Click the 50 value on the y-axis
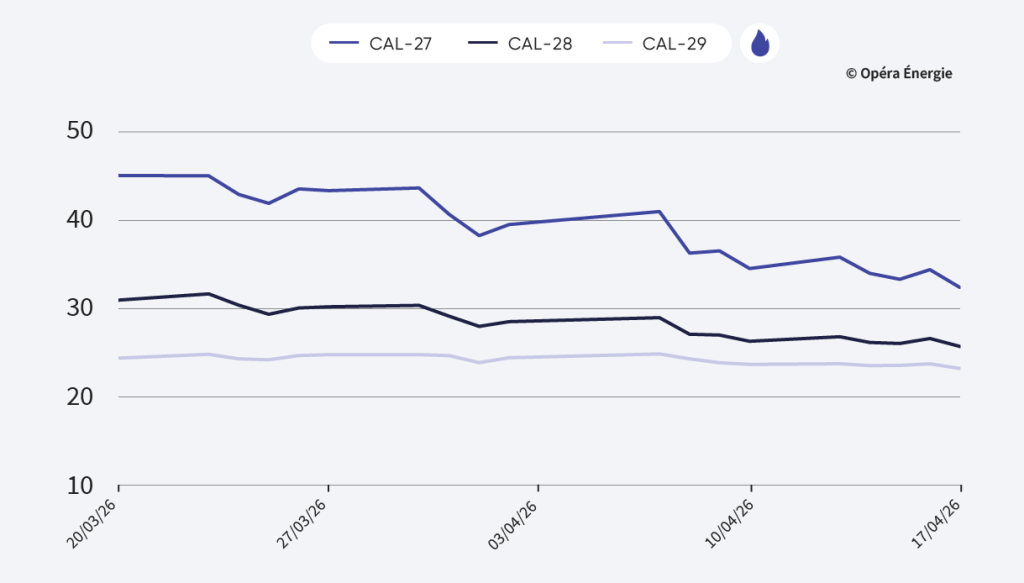 (x=79, y=132)
